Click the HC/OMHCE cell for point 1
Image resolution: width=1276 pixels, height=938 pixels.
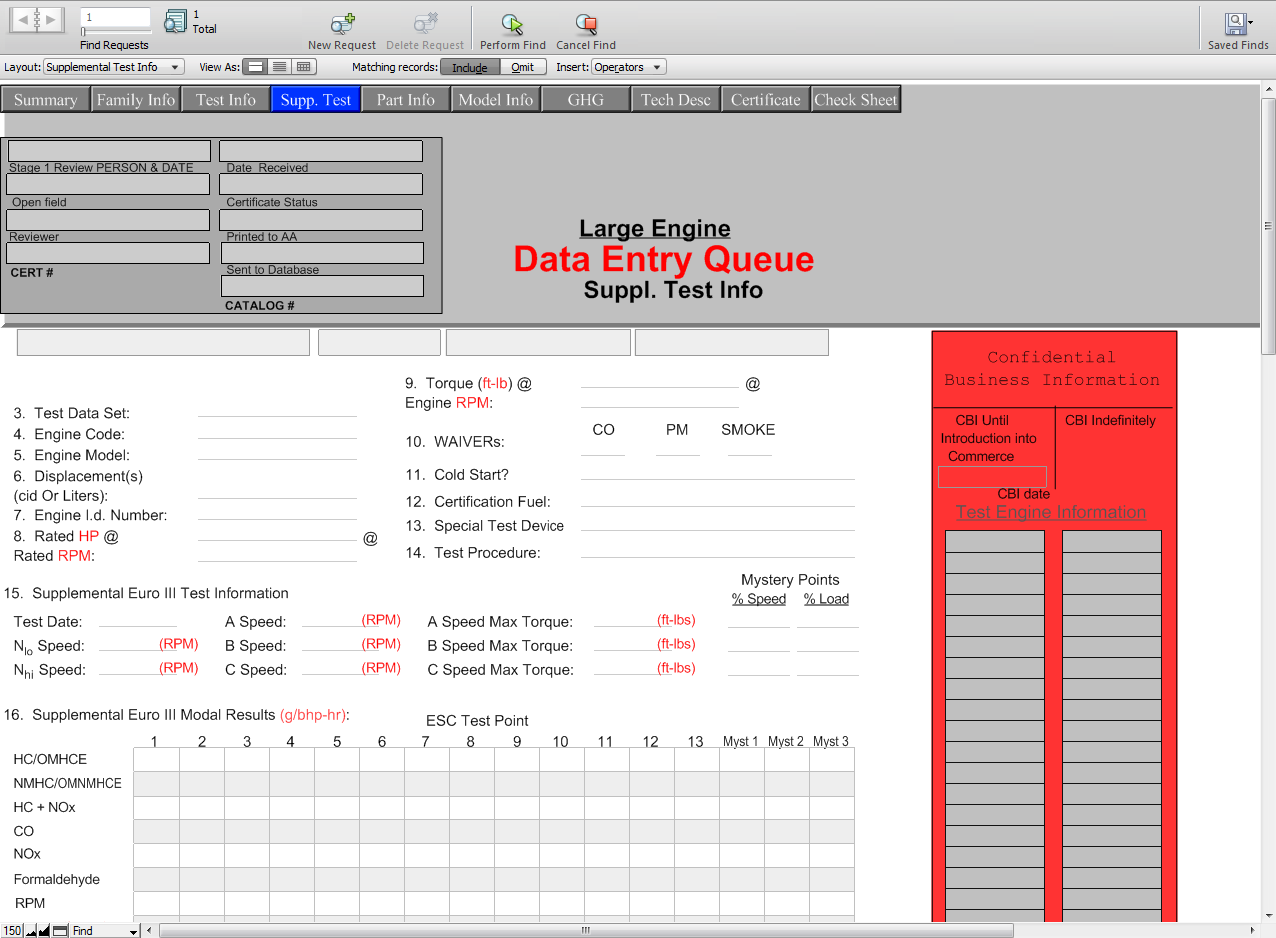[x=156, y=760]
